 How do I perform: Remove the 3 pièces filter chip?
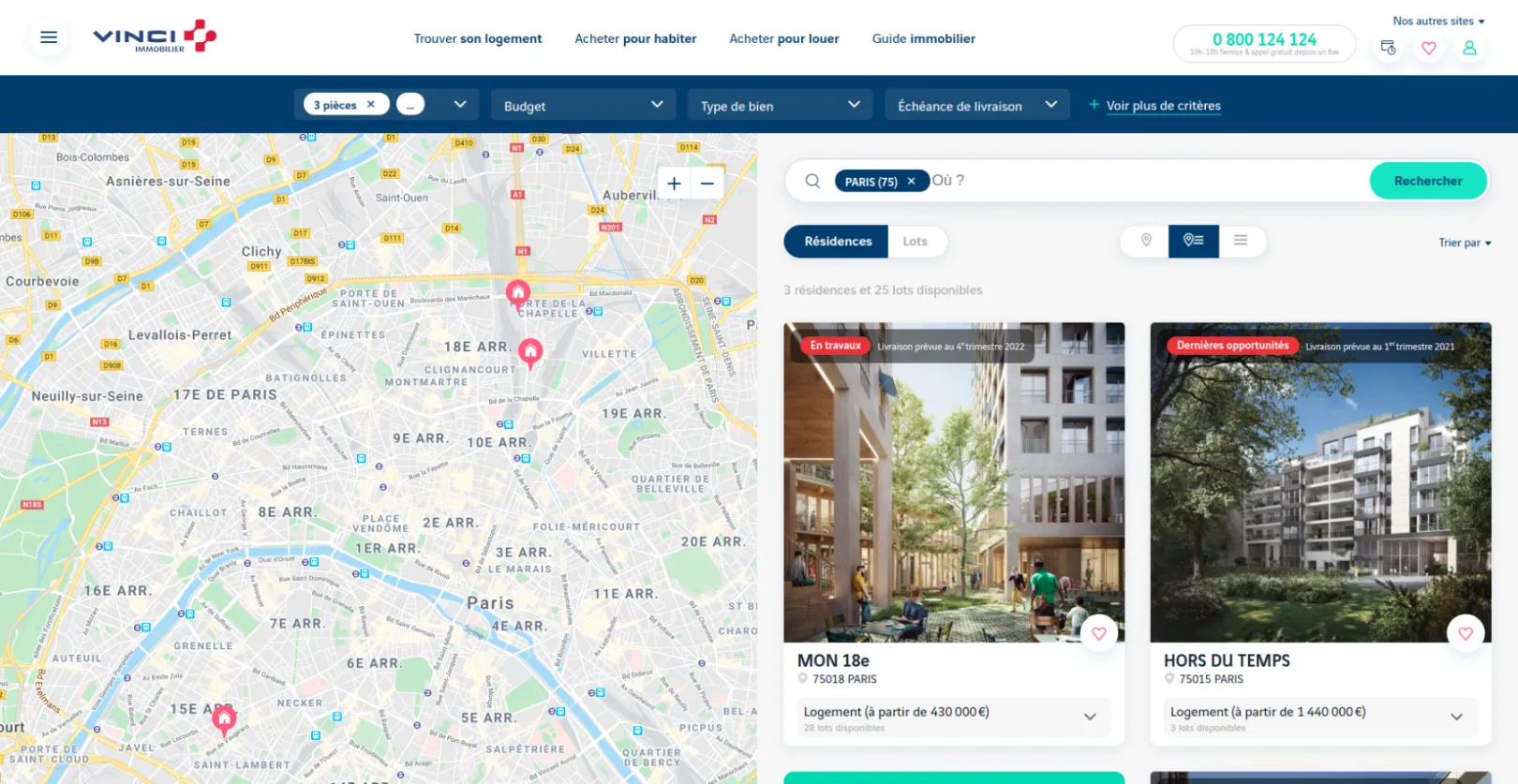pos(371,105)
